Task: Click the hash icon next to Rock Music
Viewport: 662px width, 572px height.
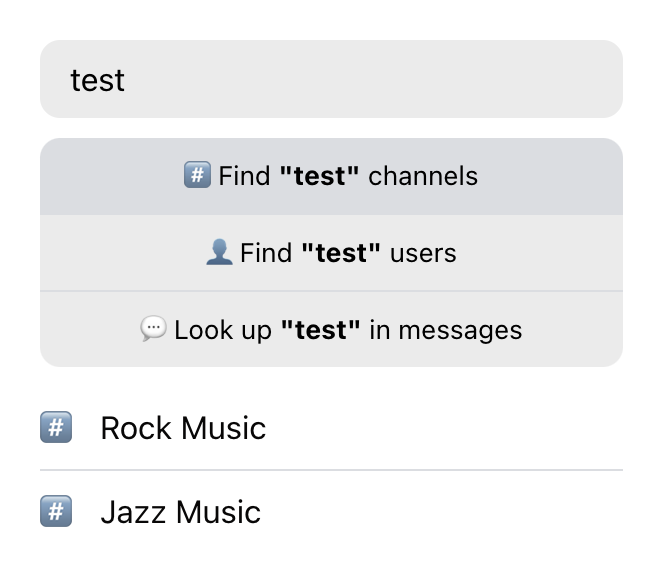Action: click(56, 428)
